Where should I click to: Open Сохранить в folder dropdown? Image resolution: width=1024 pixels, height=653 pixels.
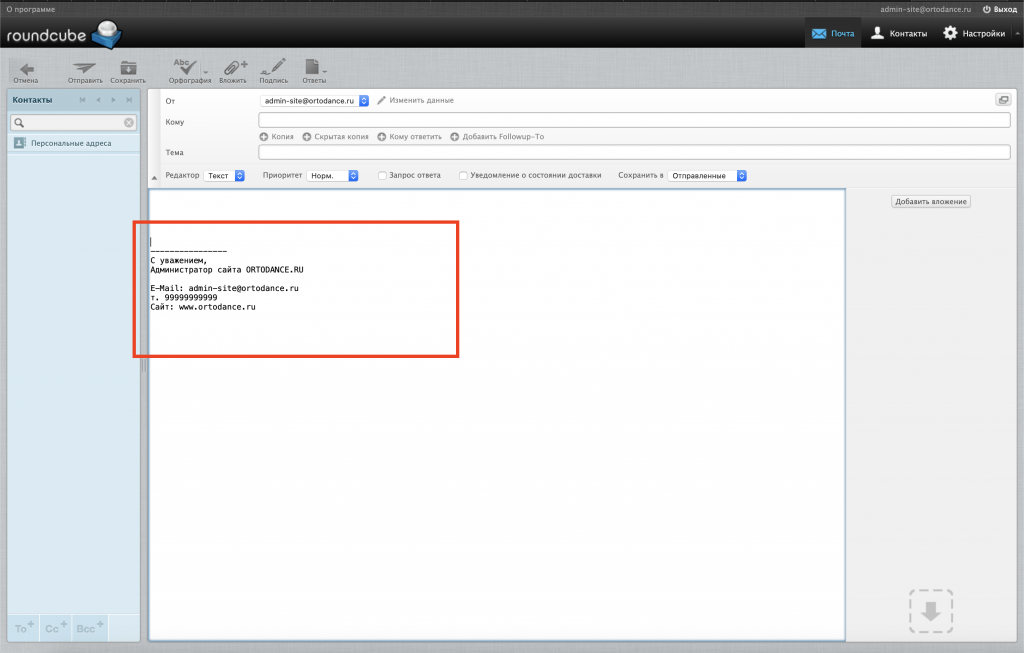tap(707, 176)
